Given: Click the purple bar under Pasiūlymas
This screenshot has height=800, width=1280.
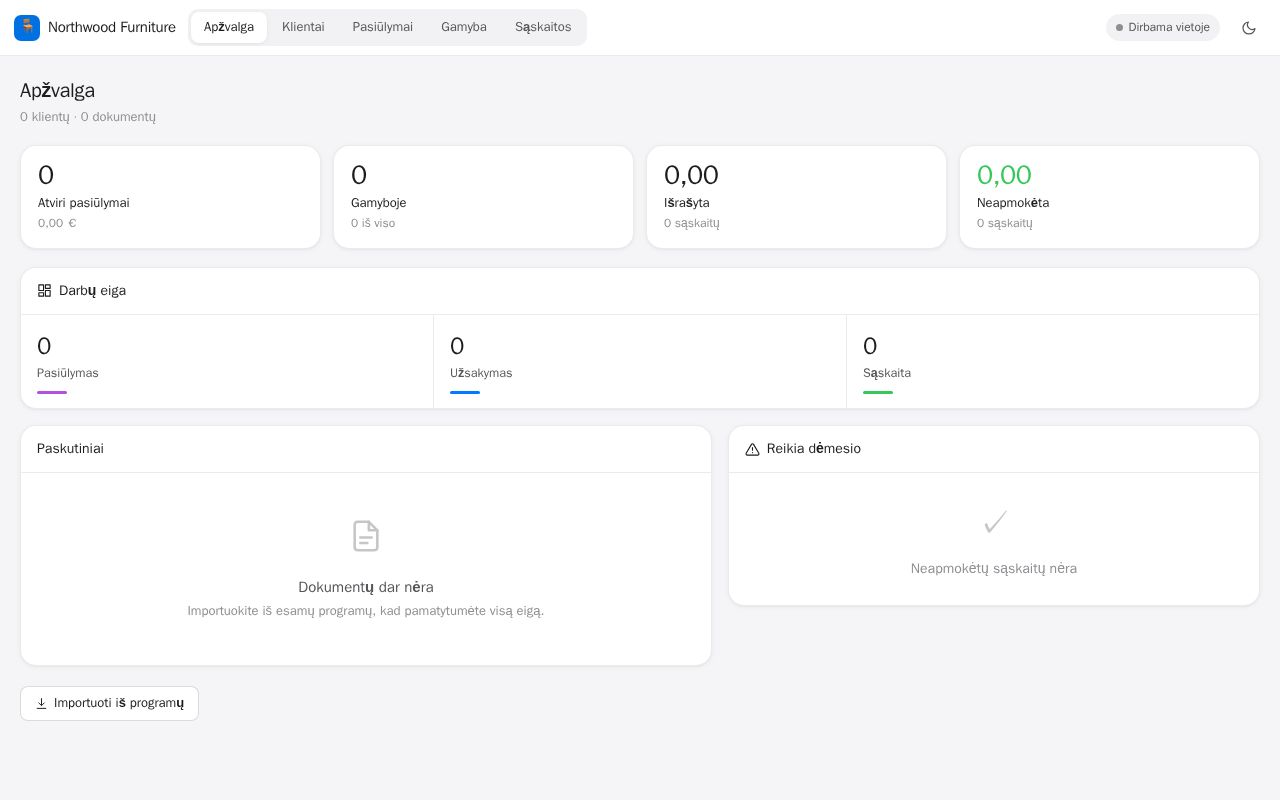Looking at the screenshot, I should pos(52,392).
